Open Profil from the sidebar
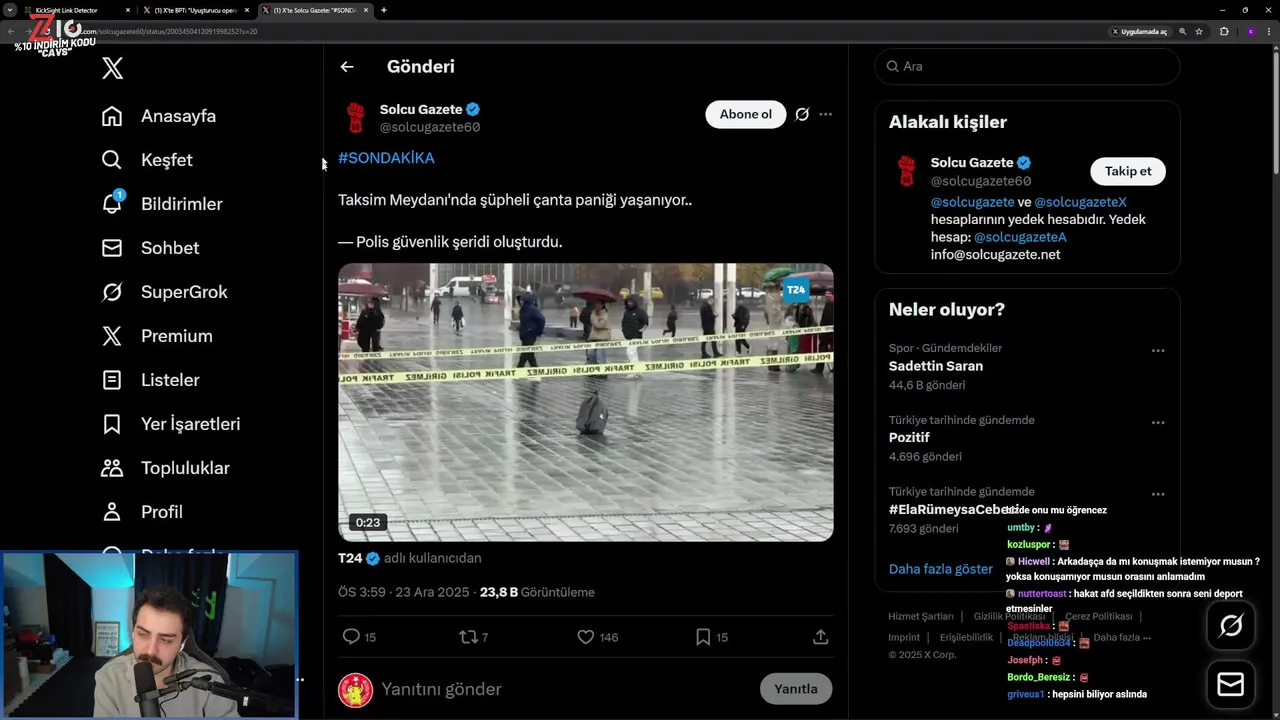Viewport: 1280px width, 720px height. (x=142, y=512)
